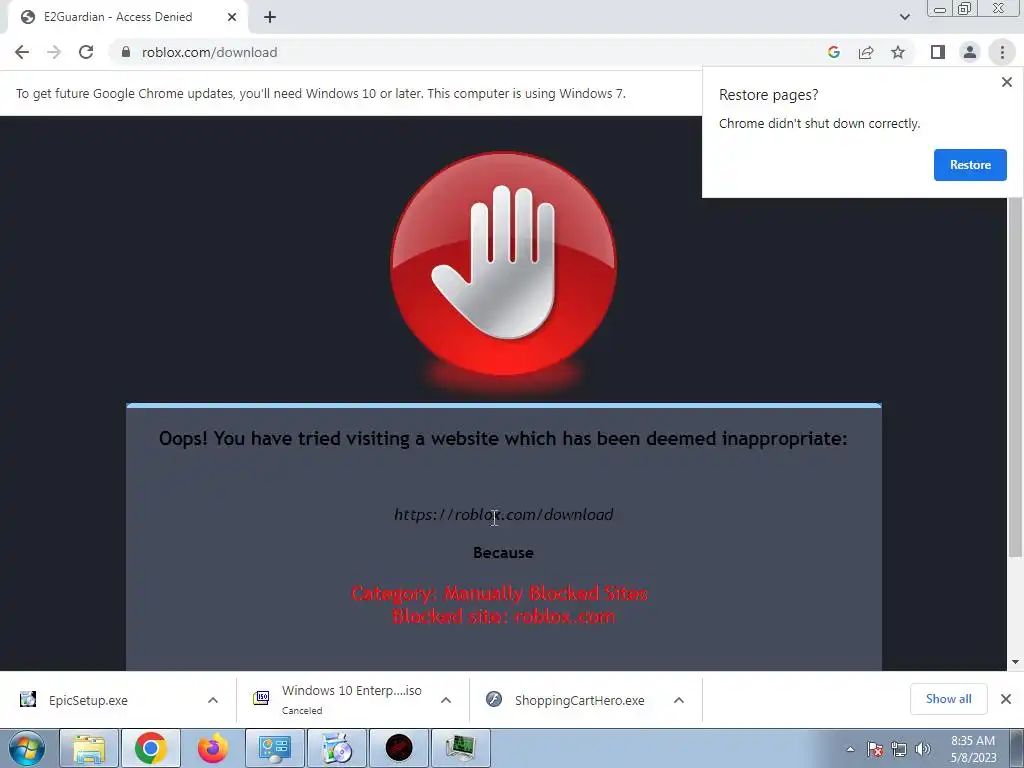Image resolution: width=1024 pixels, height=768 pixels.
Task: Expand options for EpicSetup.exe download
Action: (x=213, y=700)
